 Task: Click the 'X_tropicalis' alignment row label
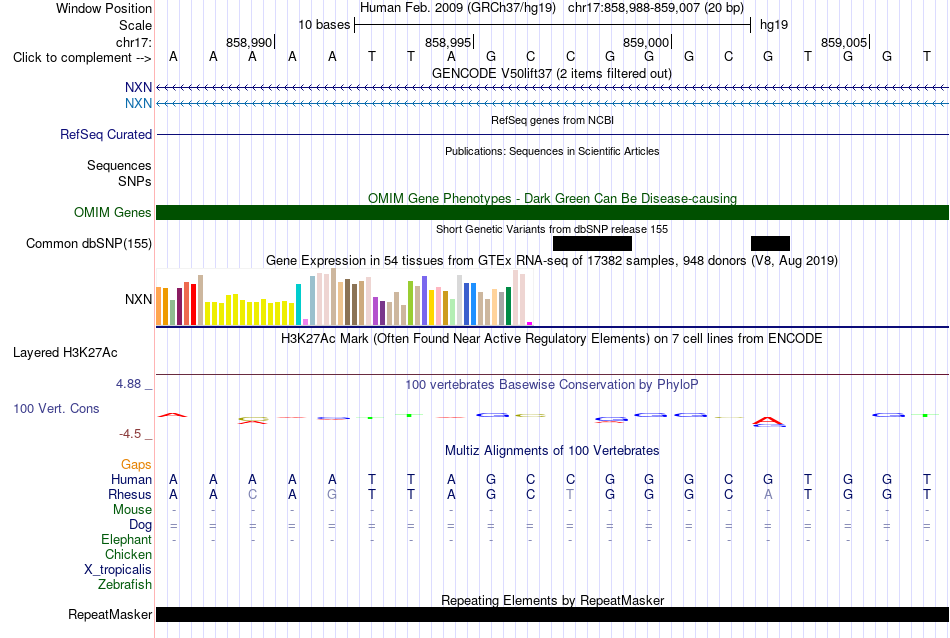(x=118, y=570)
